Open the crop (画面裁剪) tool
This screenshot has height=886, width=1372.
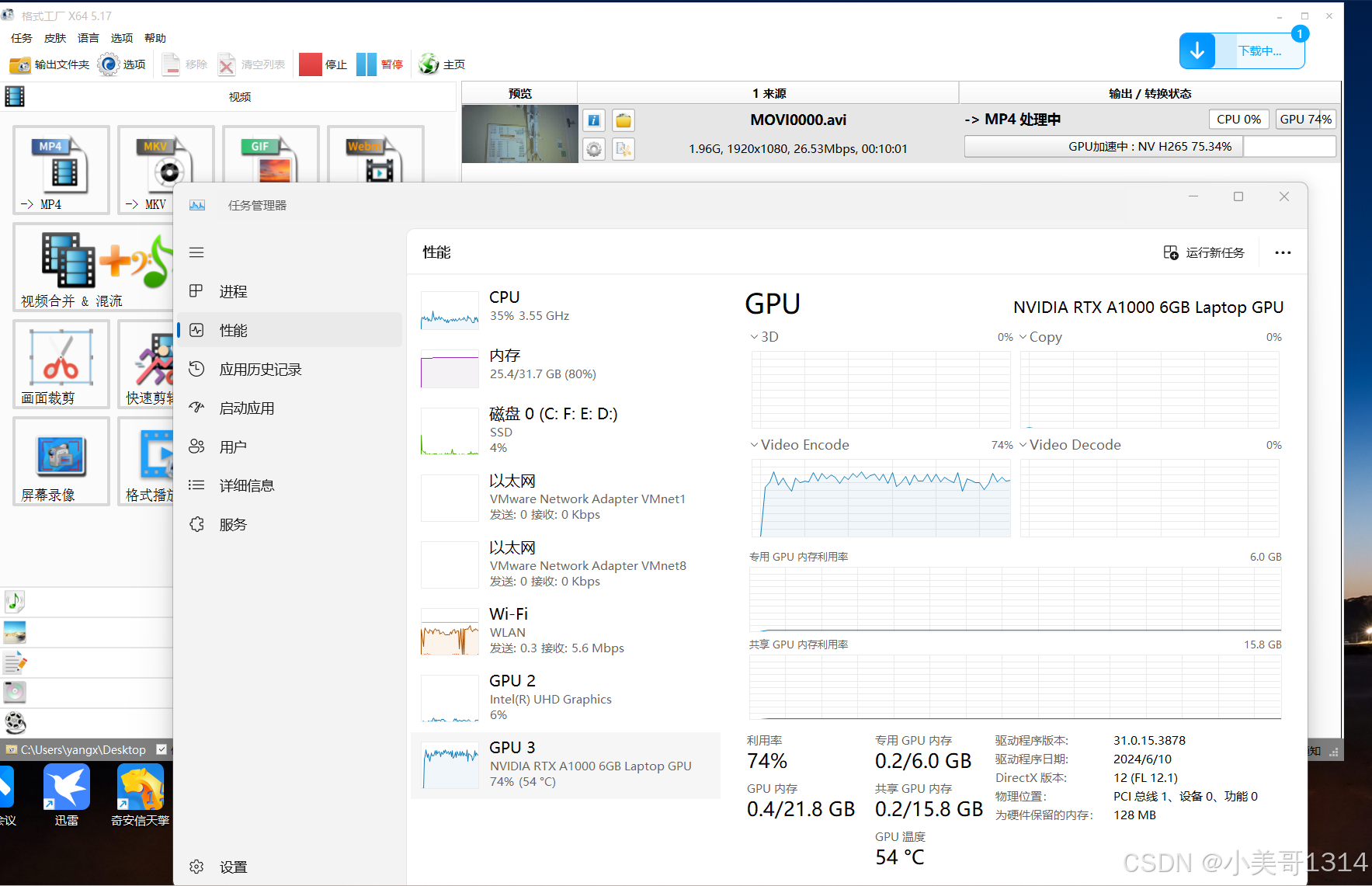coord(61,365)
